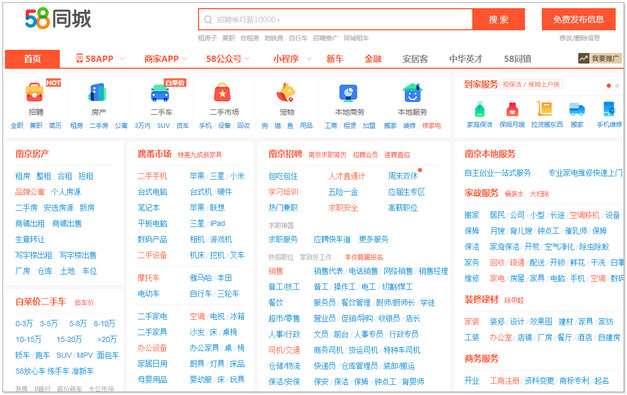Open 二手手机 in 跳蚤市场
Screen dimensions: 627x395
click(152, 176)
